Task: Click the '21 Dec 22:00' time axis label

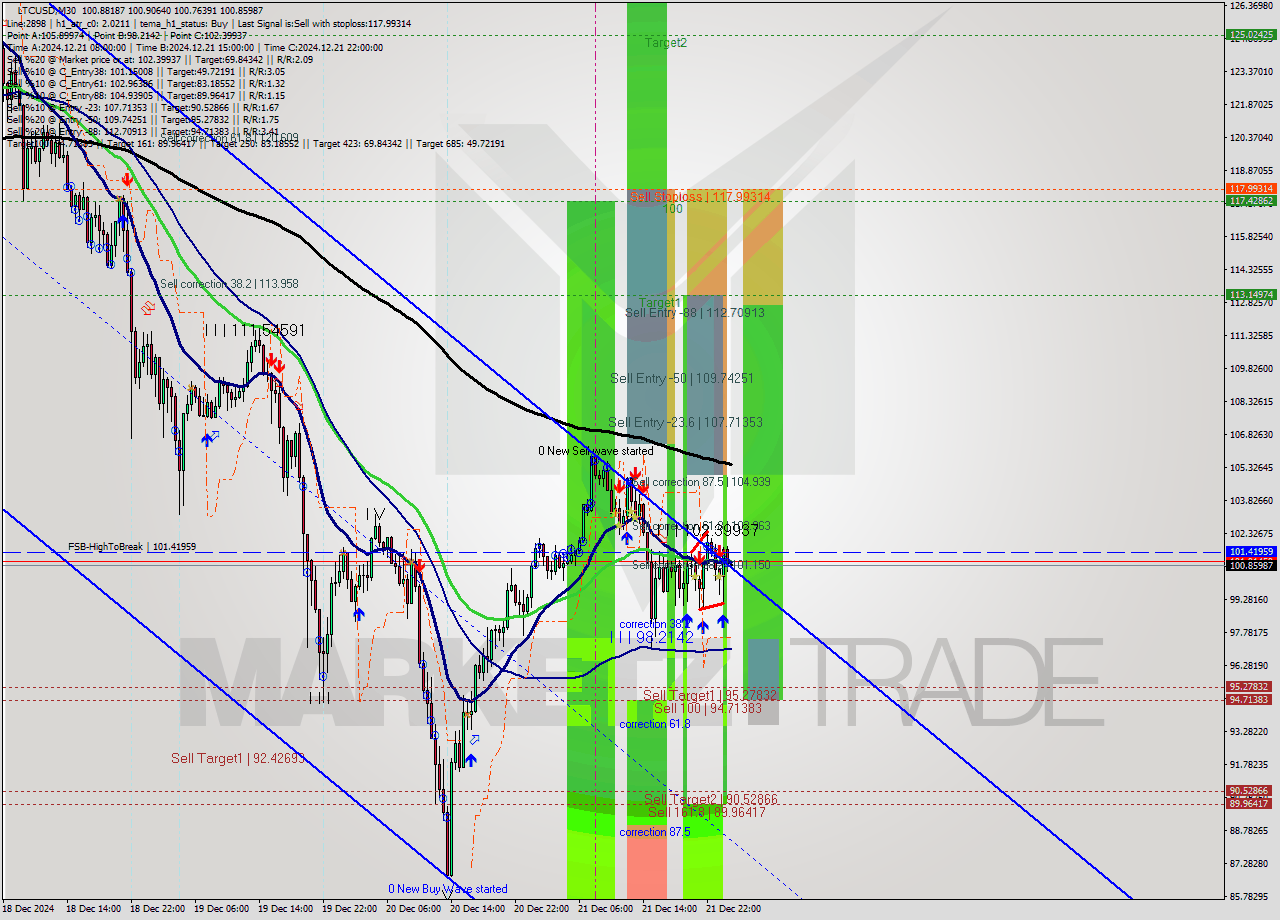Action: (733, 910)
